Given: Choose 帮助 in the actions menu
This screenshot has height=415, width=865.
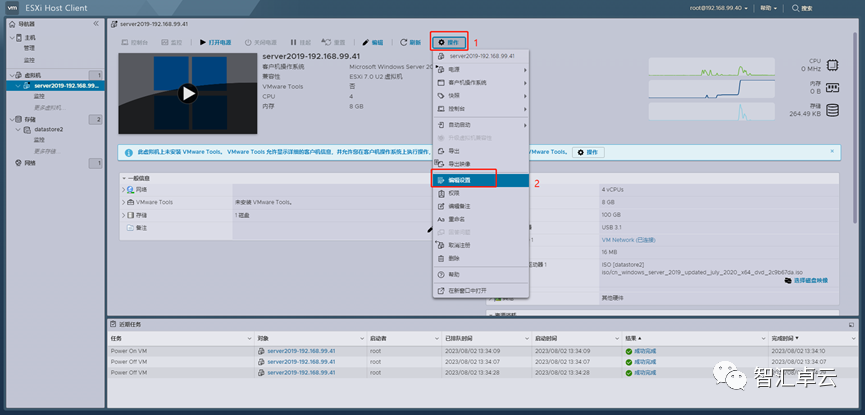Looking at the screenshot, I should point(480,274).
